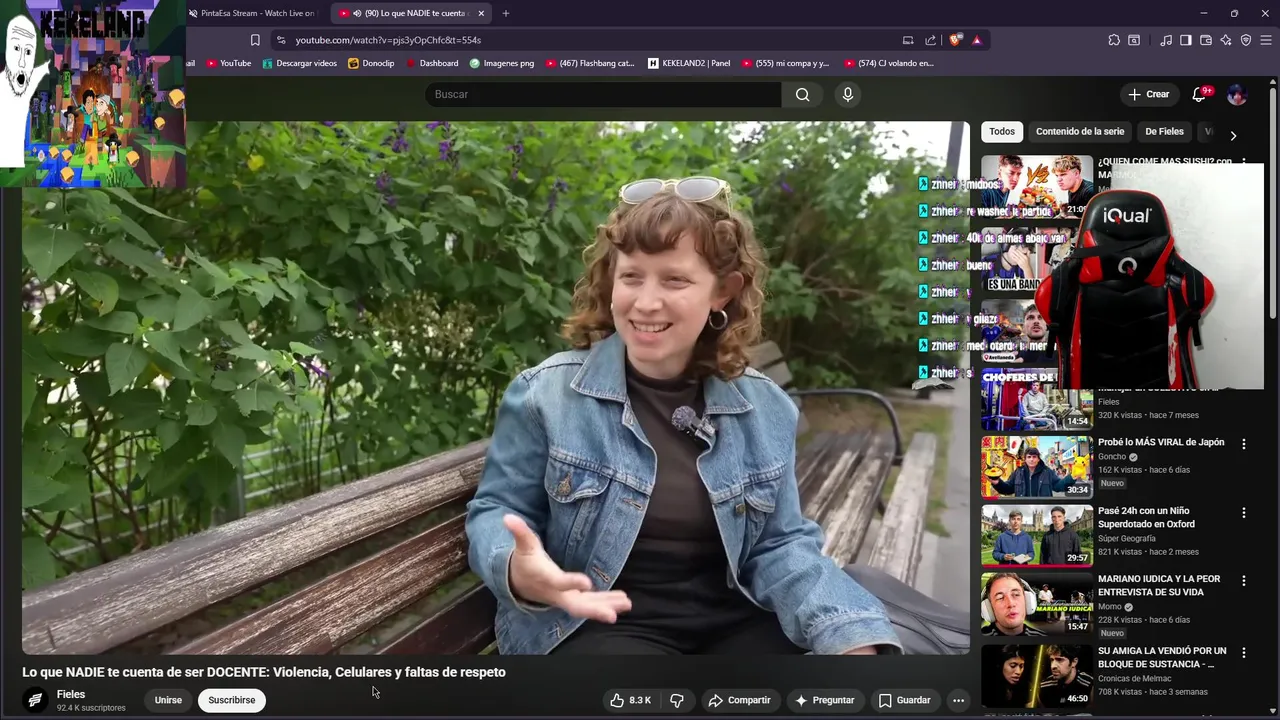
Task: Open the Dashboard bookmark
Action: pyautogui.click(x=432, y=63)
